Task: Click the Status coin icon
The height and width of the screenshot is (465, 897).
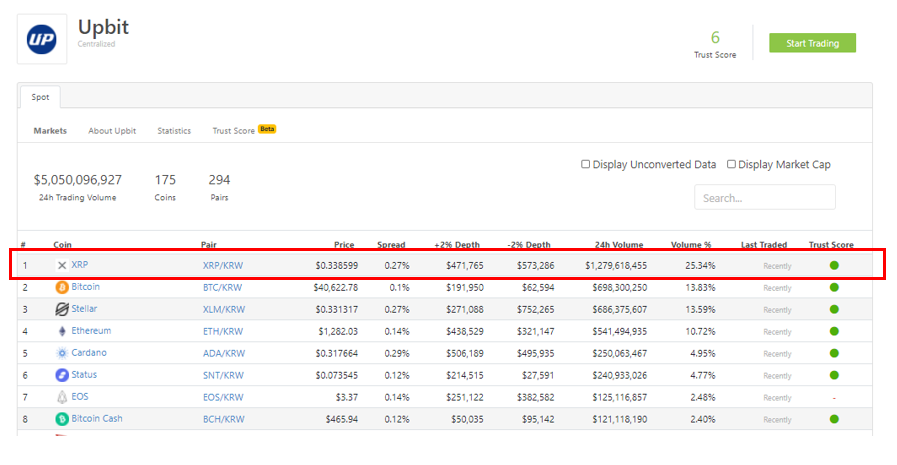Action: click(x=62, y=375)
